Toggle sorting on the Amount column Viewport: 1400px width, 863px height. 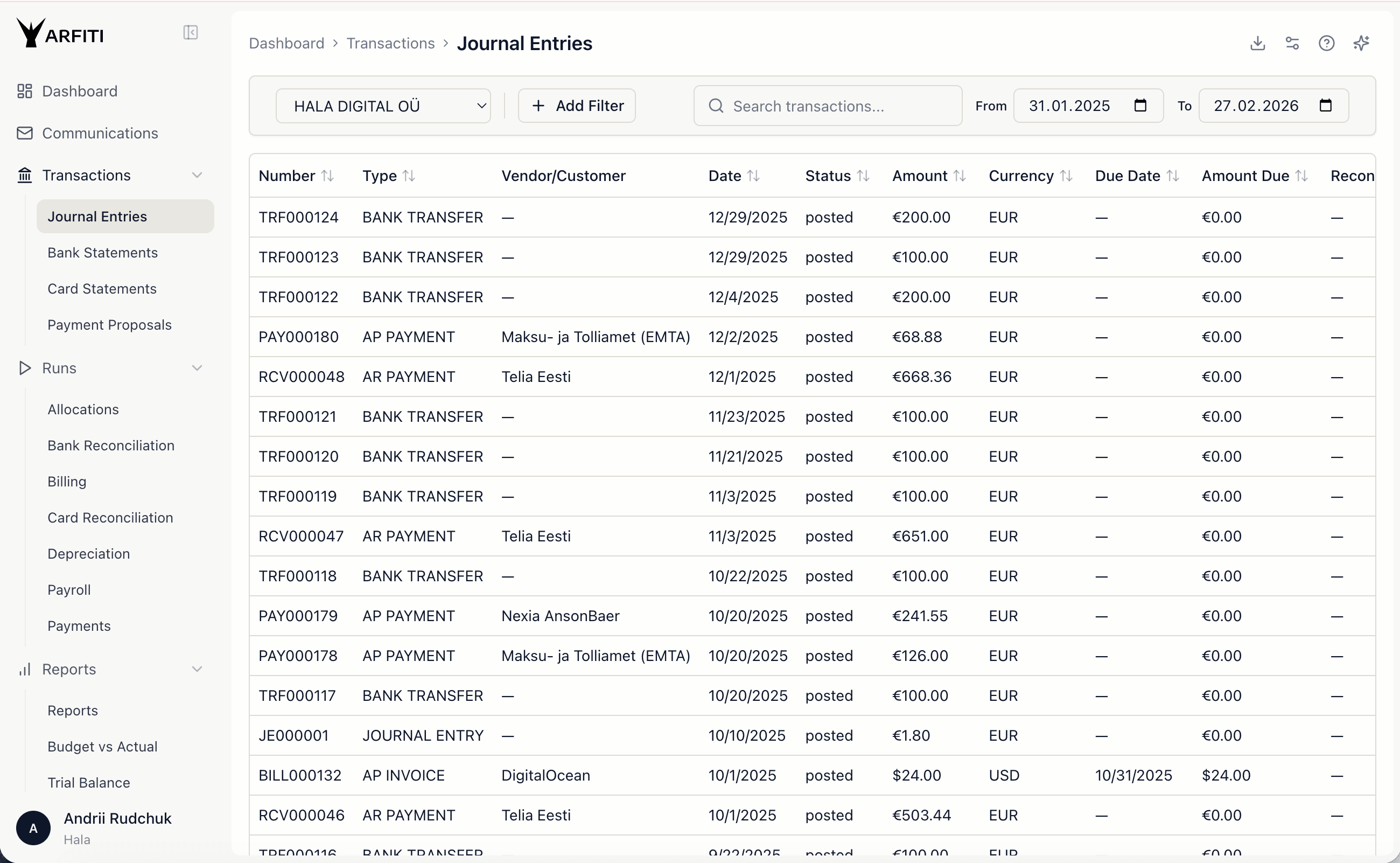(x=961, y=175)
